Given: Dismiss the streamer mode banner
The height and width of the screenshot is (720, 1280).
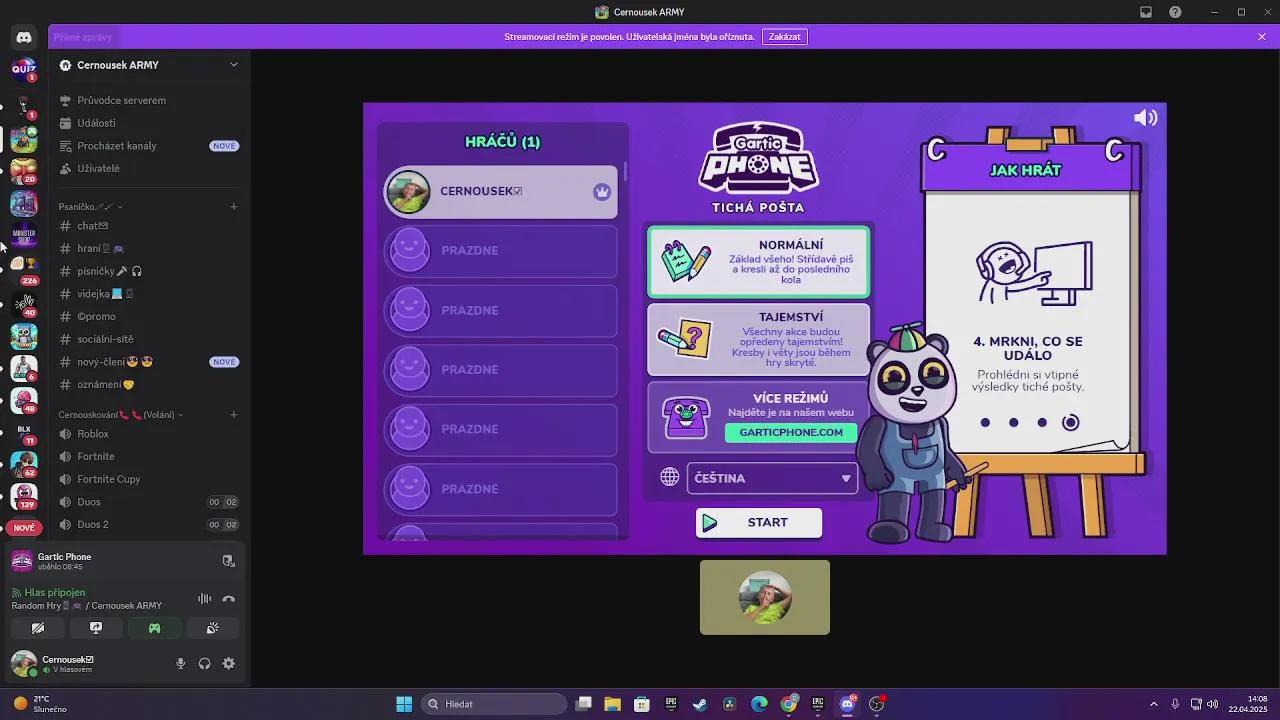Looking at the screenshot, I should pyautogui.click(x=1262, y=37).
